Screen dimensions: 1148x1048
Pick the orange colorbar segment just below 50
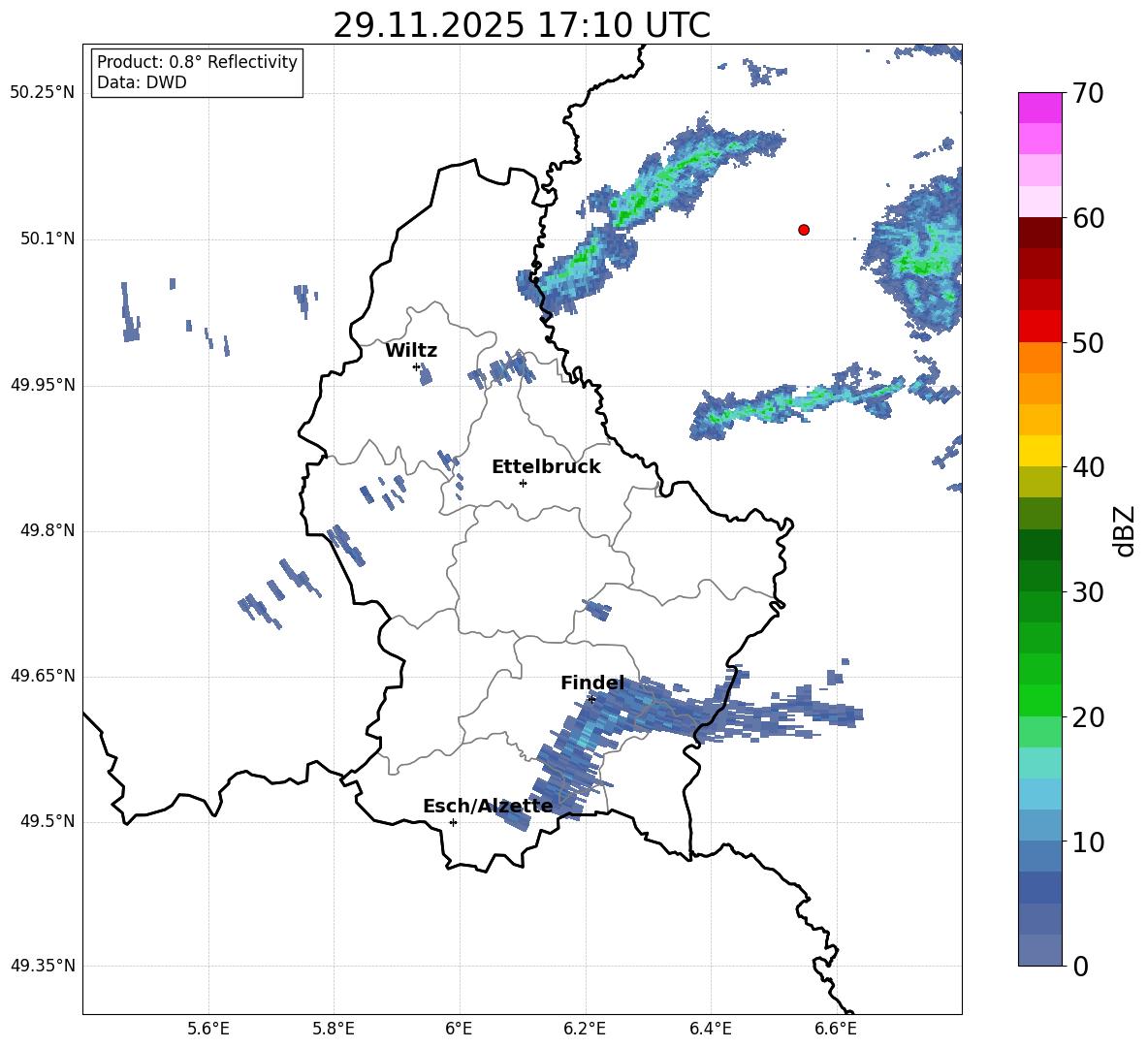1040,358
